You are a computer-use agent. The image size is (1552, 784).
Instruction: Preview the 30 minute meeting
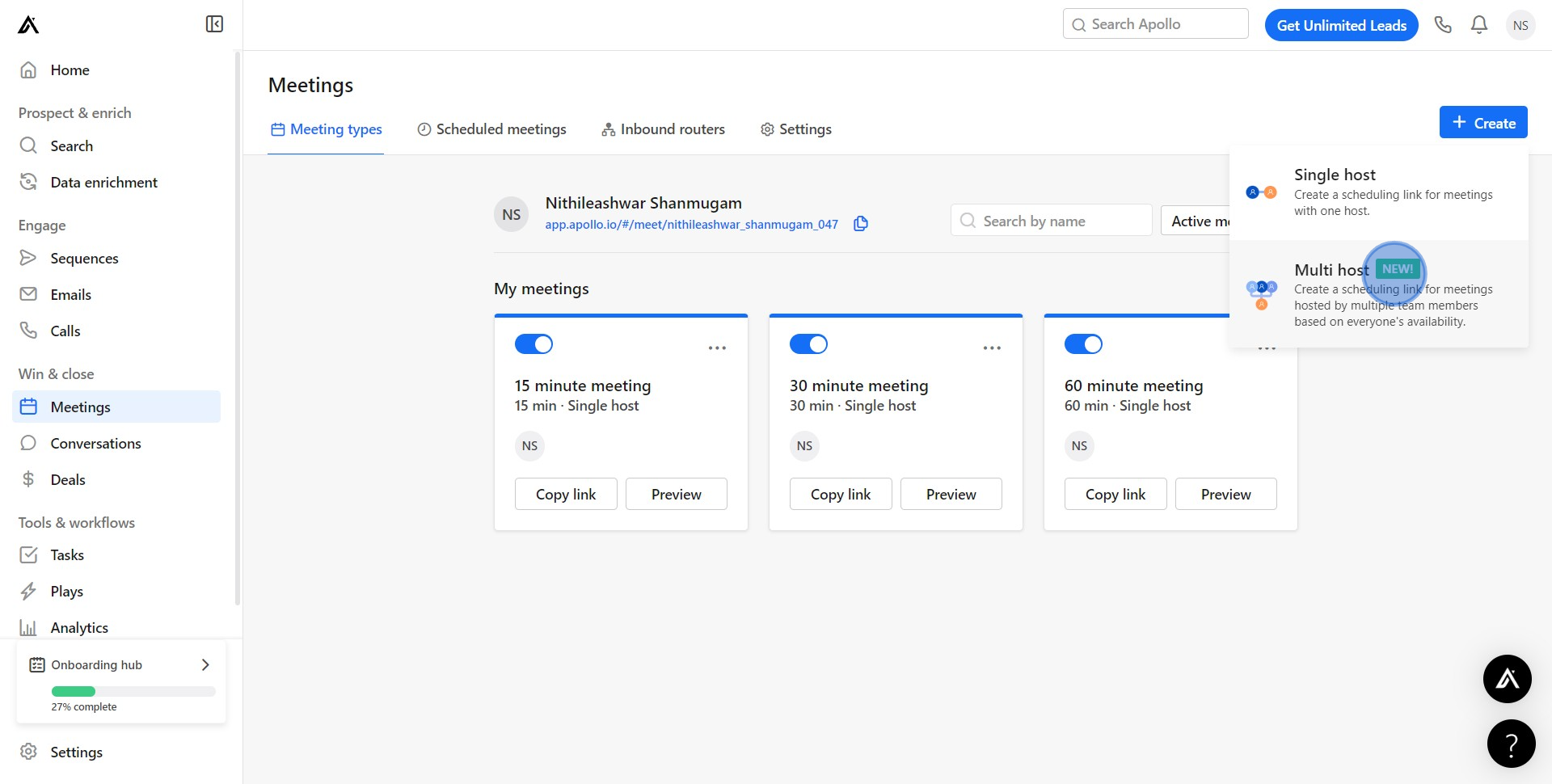coord(951,495)
